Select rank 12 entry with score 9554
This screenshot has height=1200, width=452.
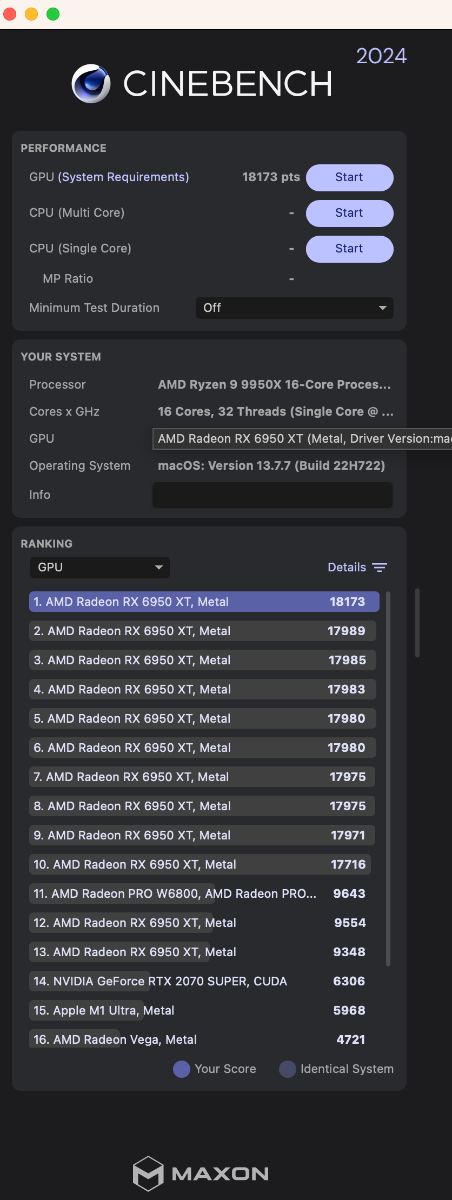pos(204,923)
